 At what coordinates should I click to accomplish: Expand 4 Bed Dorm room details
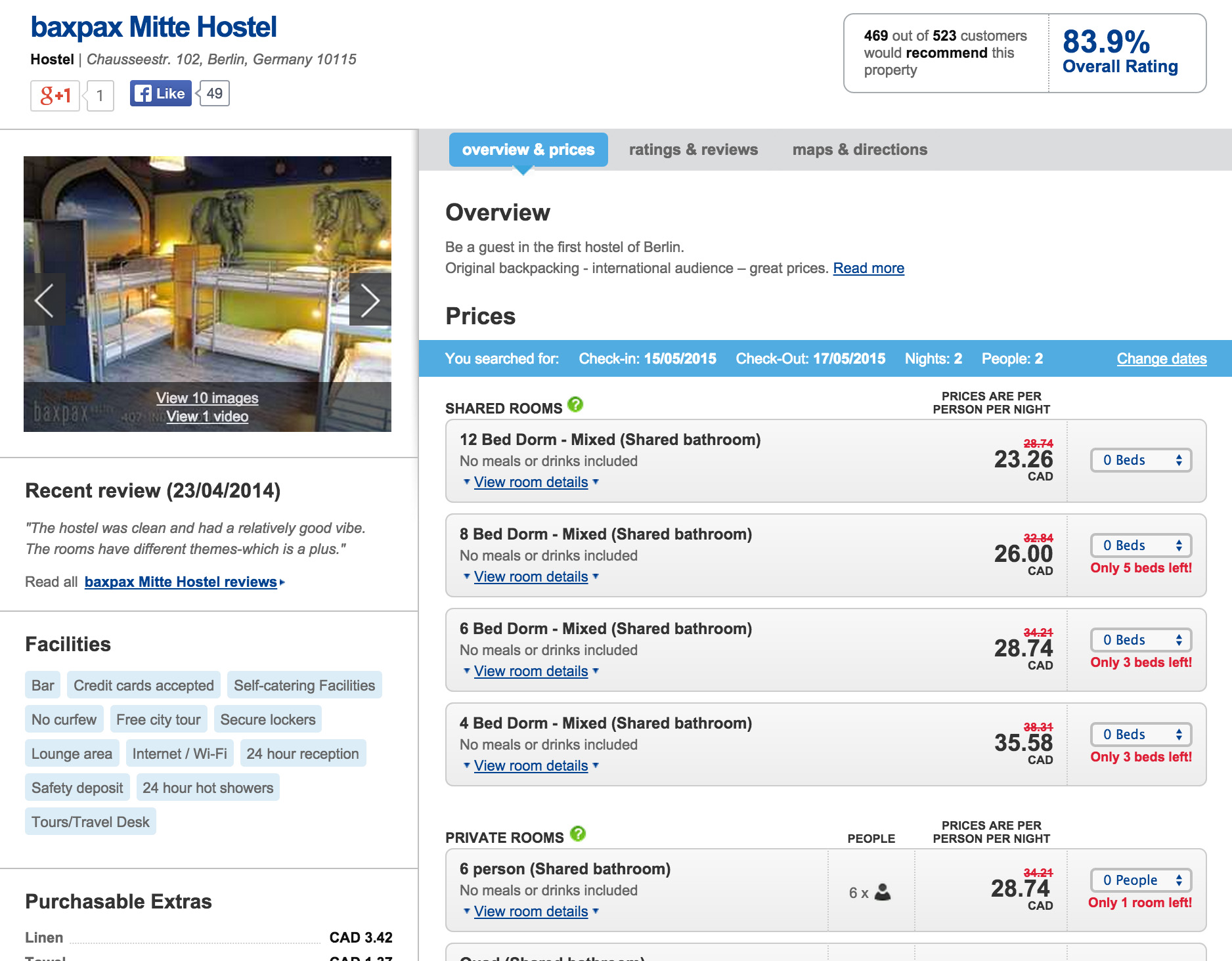(x=531, y=766)
